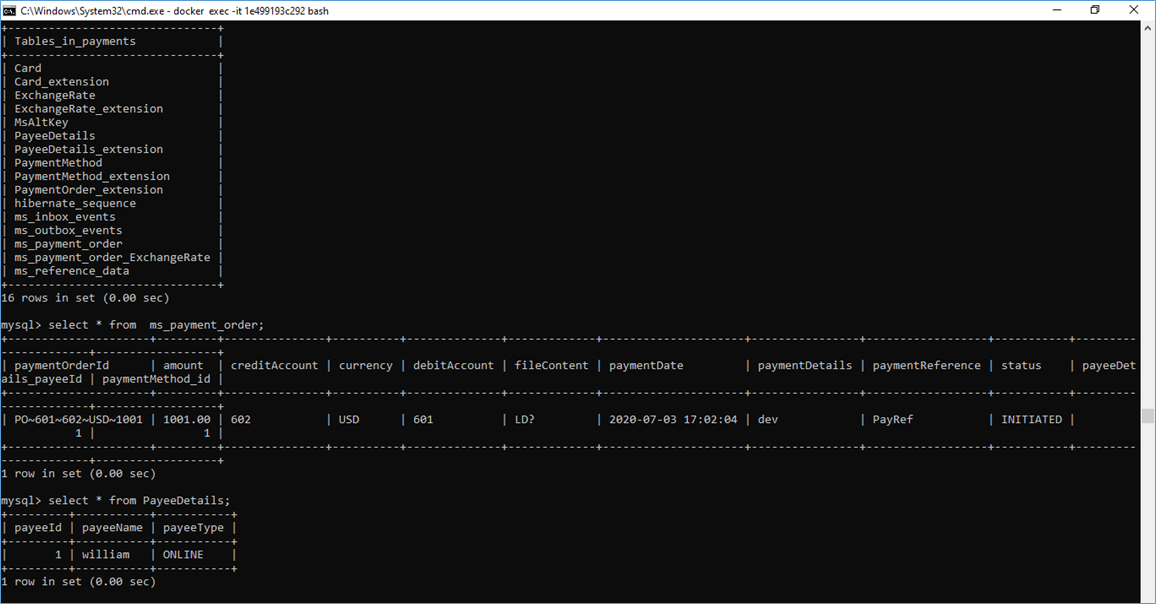Click the ms_reference_data table entry

71,271
